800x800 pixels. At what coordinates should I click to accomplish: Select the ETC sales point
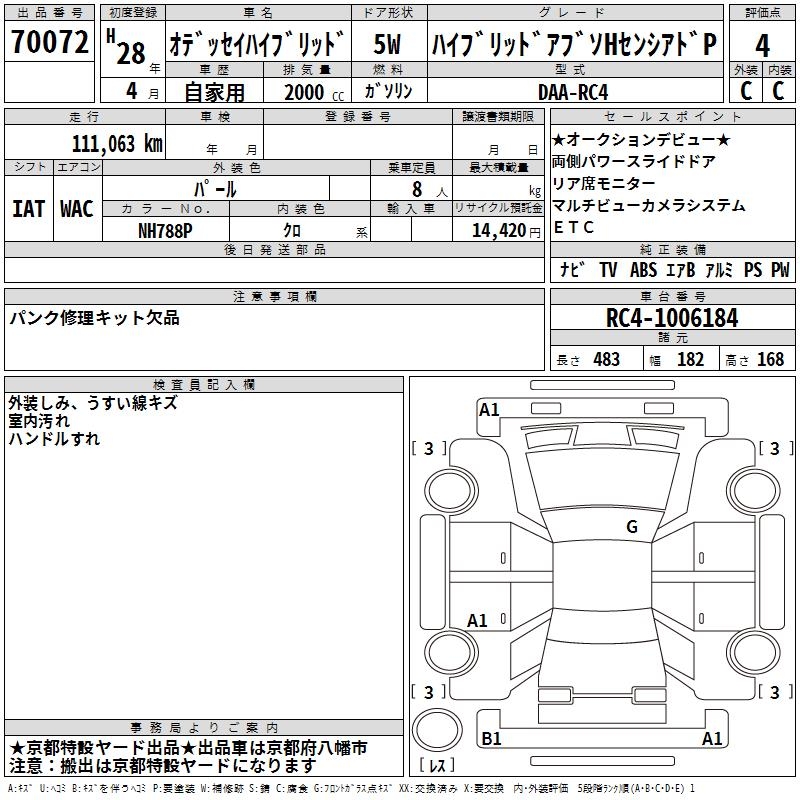[x=573, y=227]
